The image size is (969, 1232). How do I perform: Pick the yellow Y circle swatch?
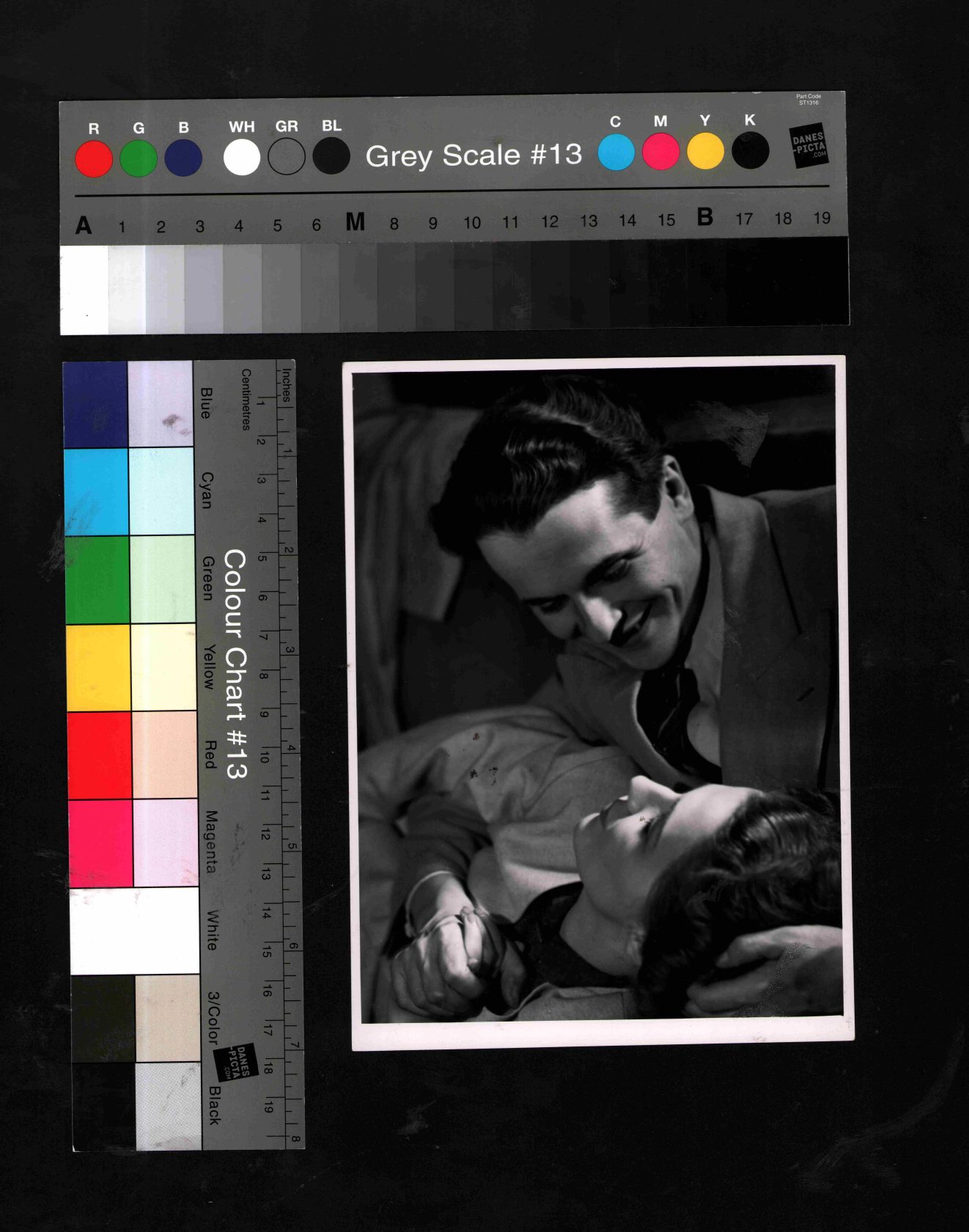(x=705, y=151)
